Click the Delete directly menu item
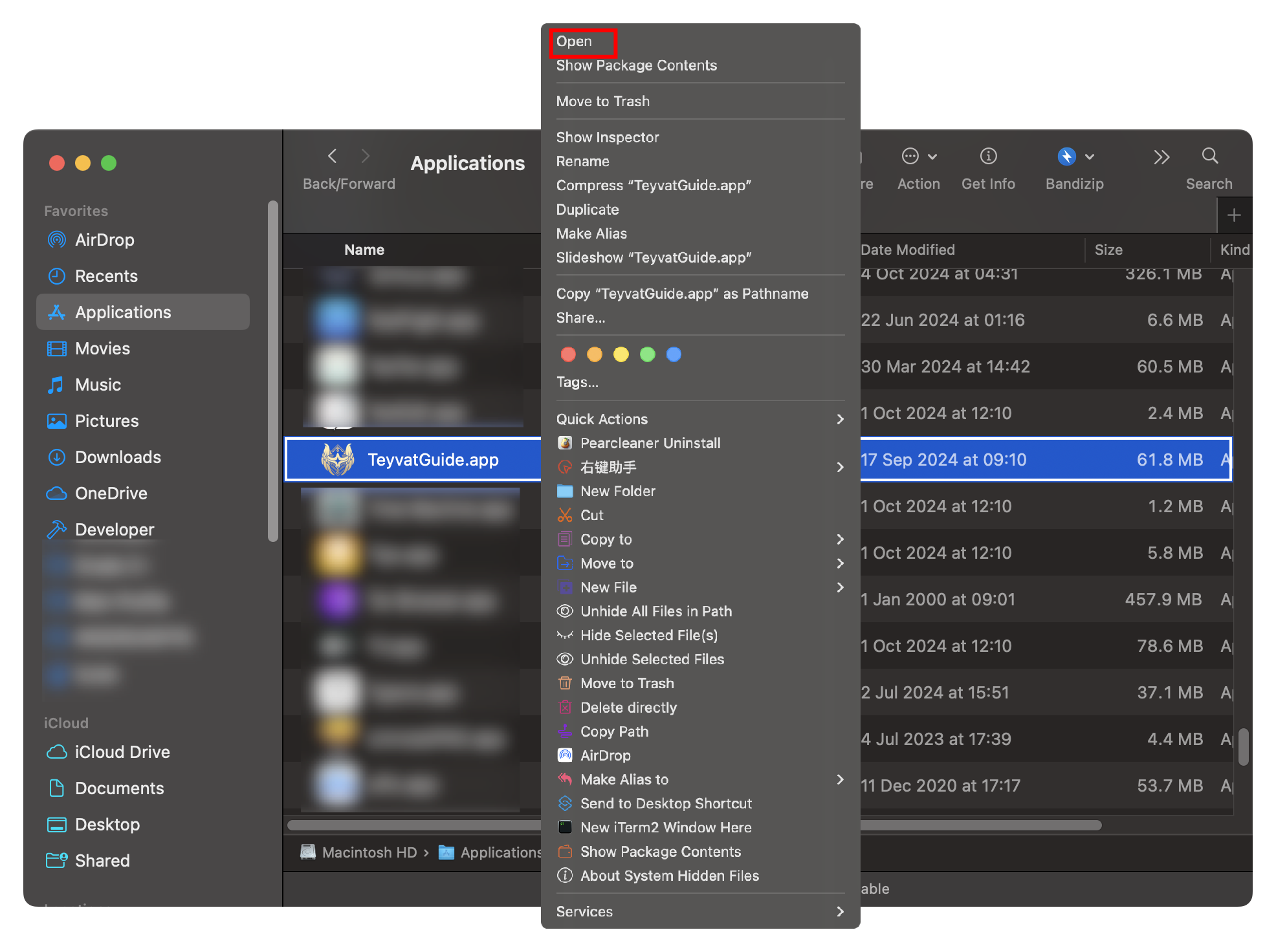The width and height of the screenshot is (1276, 952). [x=628, y=708]
